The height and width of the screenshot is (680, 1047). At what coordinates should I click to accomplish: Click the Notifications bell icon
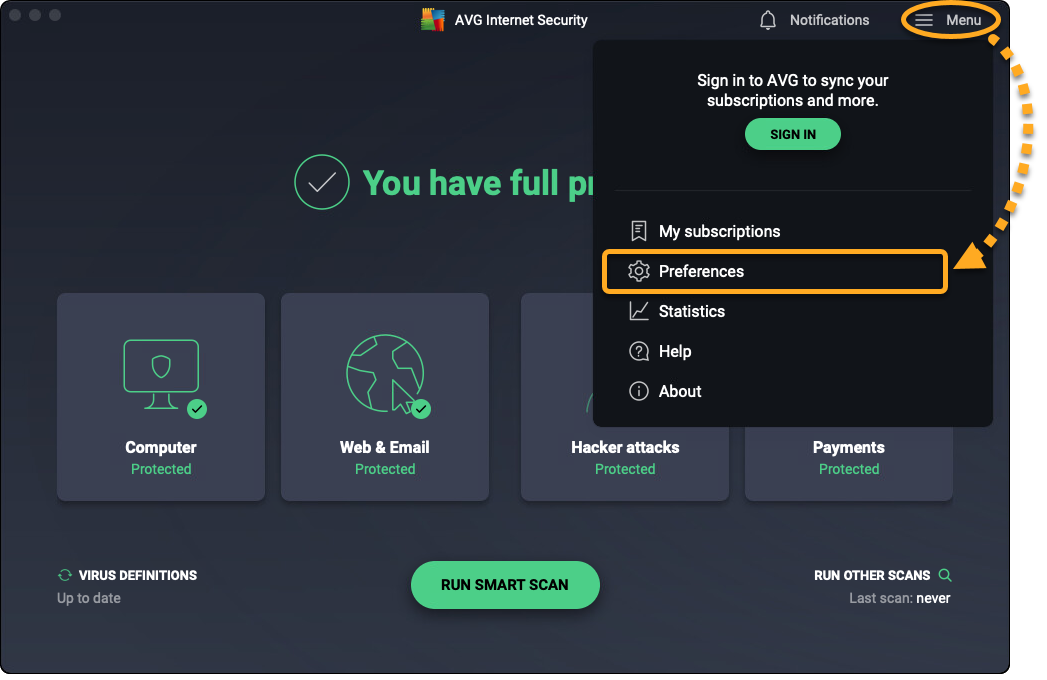[x=768, y=20]
